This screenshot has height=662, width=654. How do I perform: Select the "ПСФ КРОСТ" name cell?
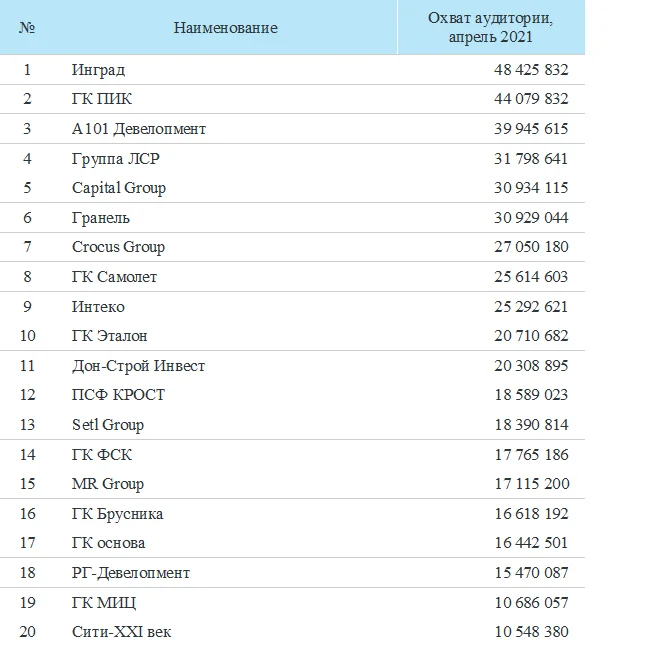click(118, 395)
